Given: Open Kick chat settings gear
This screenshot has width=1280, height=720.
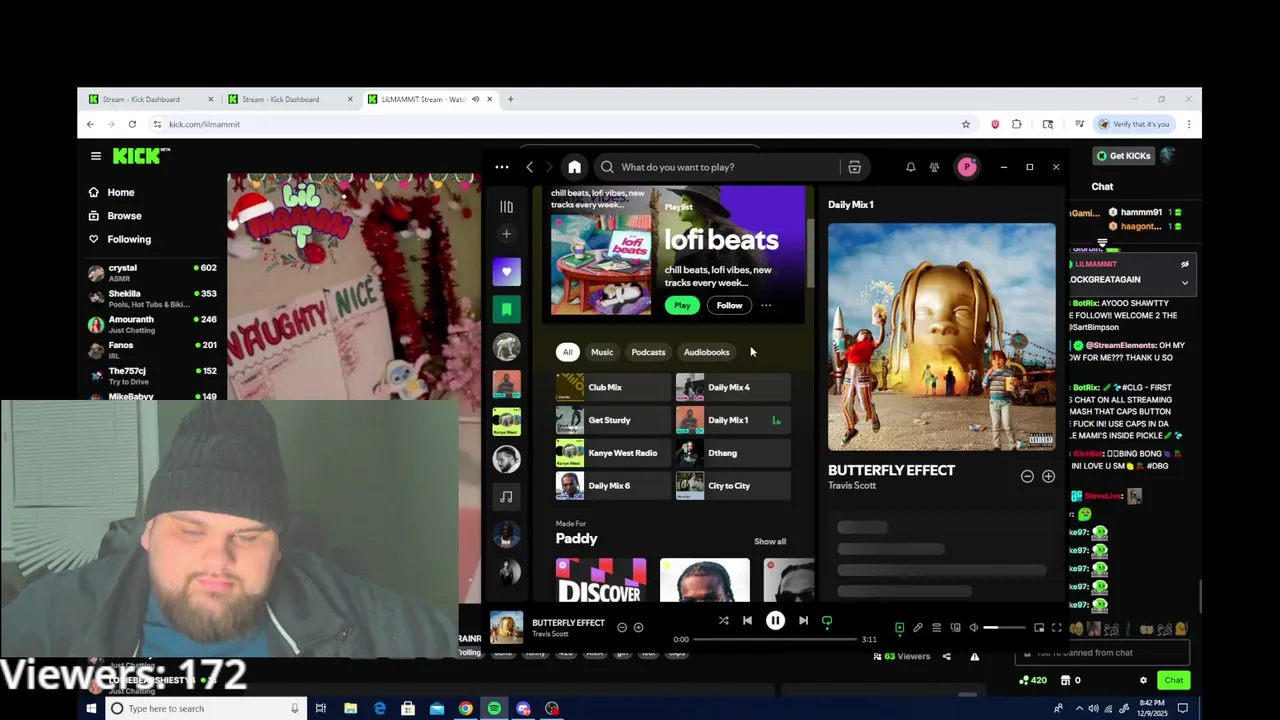Looking at the screenshot, I should (x=1143, y=680).
